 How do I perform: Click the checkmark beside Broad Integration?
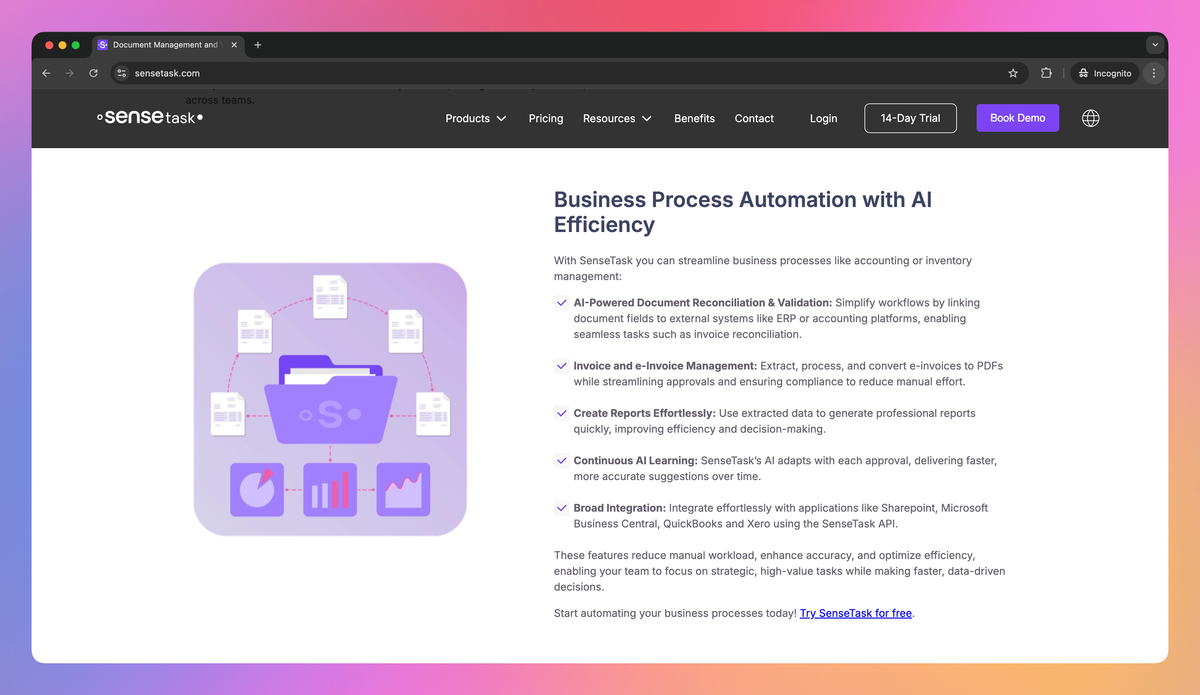pos(562,508)
